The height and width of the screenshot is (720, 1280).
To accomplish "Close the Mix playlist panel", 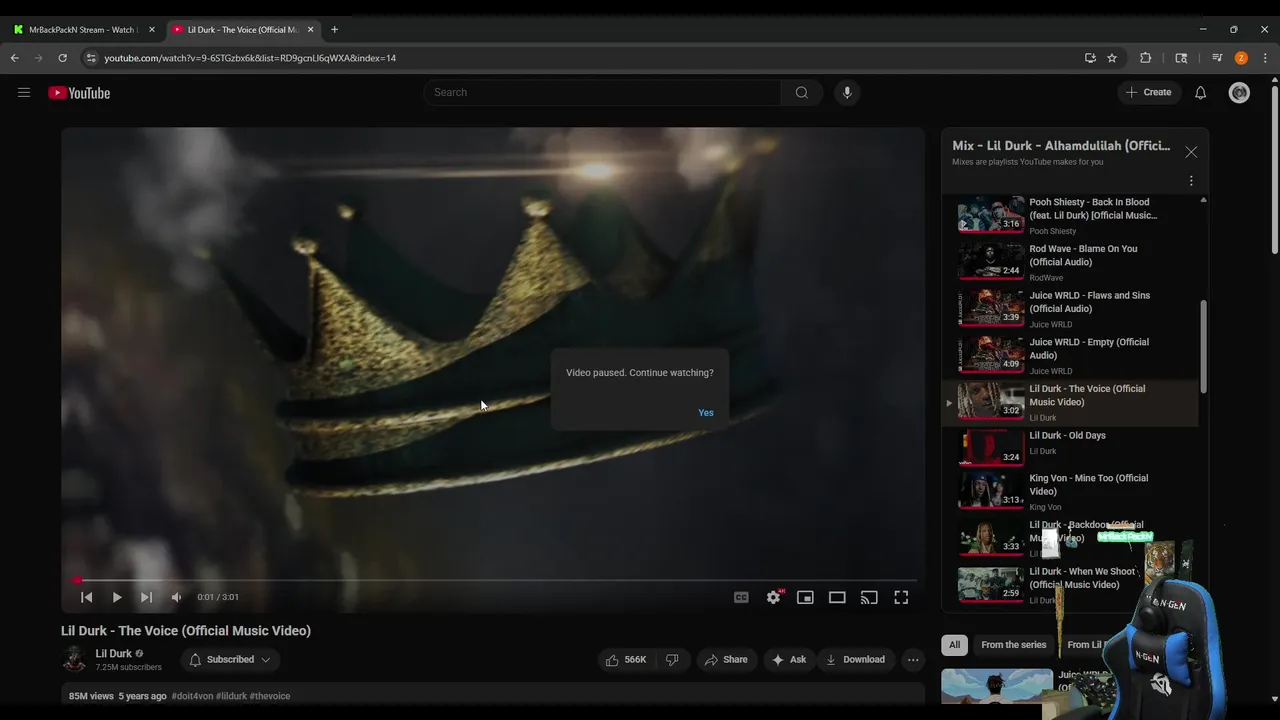I will pyautogui.click(x=1191, y=152).
